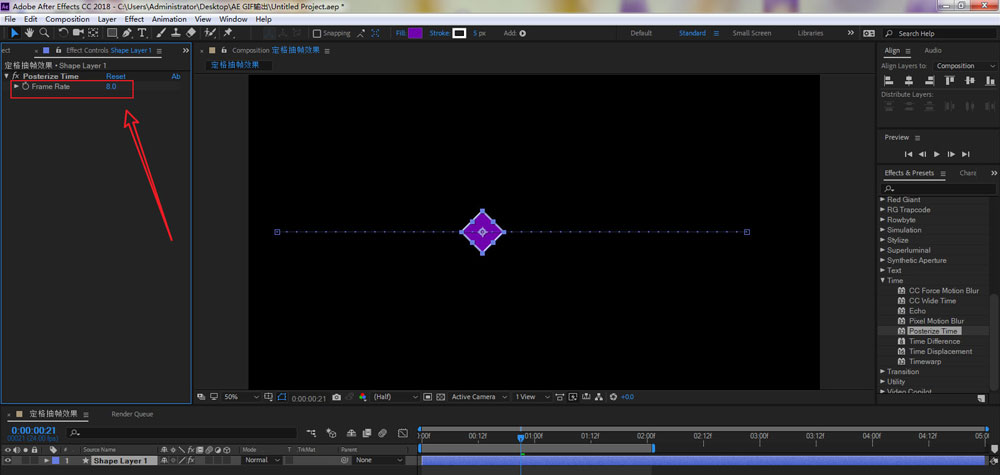Image resolution: width=1000 pixels, height=475 pixels.
Task: Select the Rotation tool
Action: pyautogui.click(x=62, y=33)
